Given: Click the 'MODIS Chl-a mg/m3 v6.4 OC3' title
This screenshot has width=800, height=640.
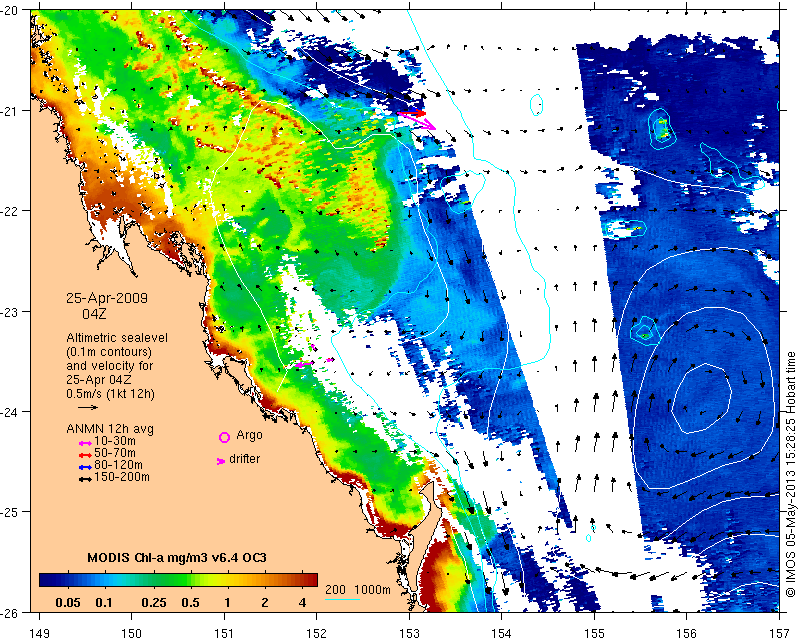Looking at the screenshot, I should [177, 557].
